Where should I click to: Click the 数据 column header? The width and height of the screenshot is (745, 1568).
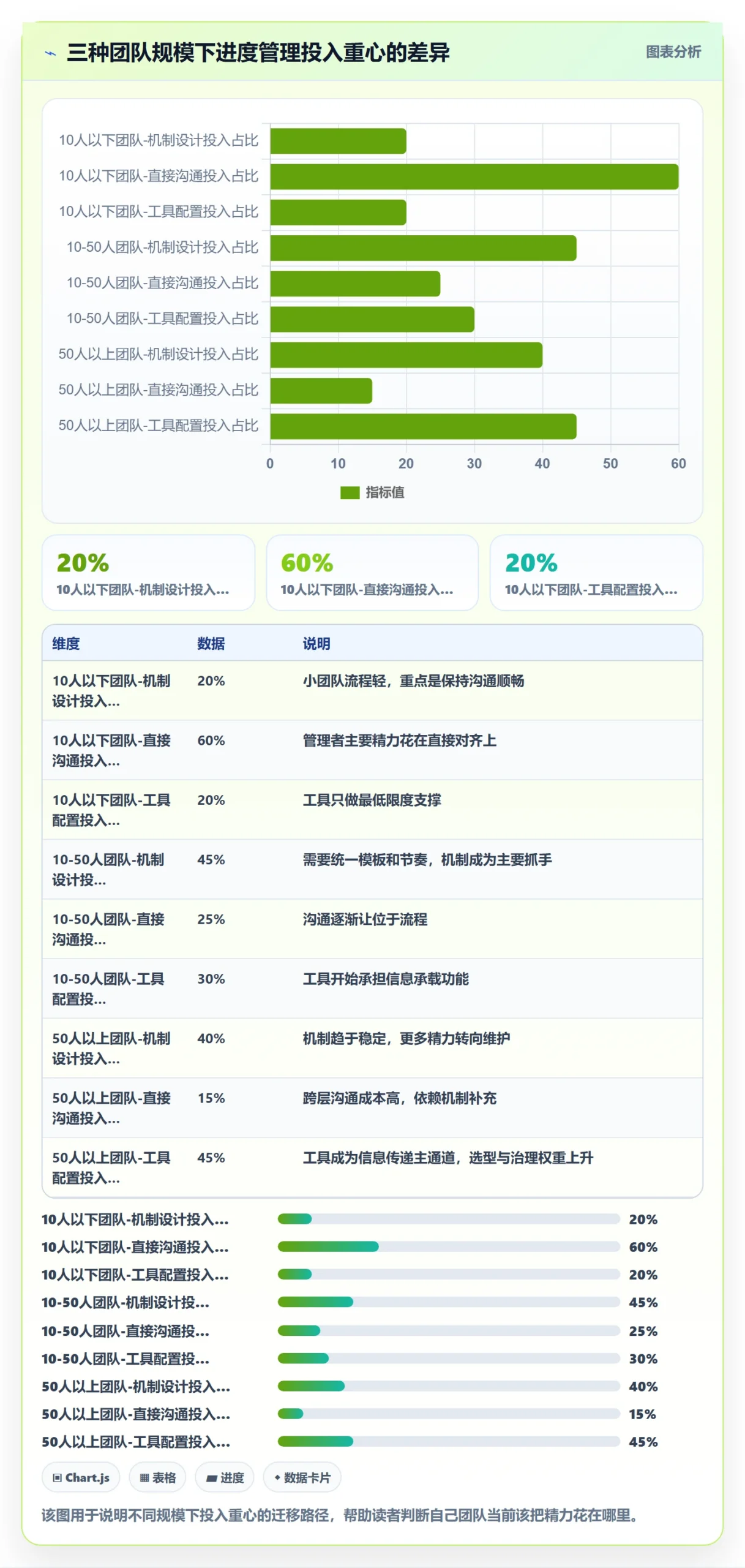point(211,643)
